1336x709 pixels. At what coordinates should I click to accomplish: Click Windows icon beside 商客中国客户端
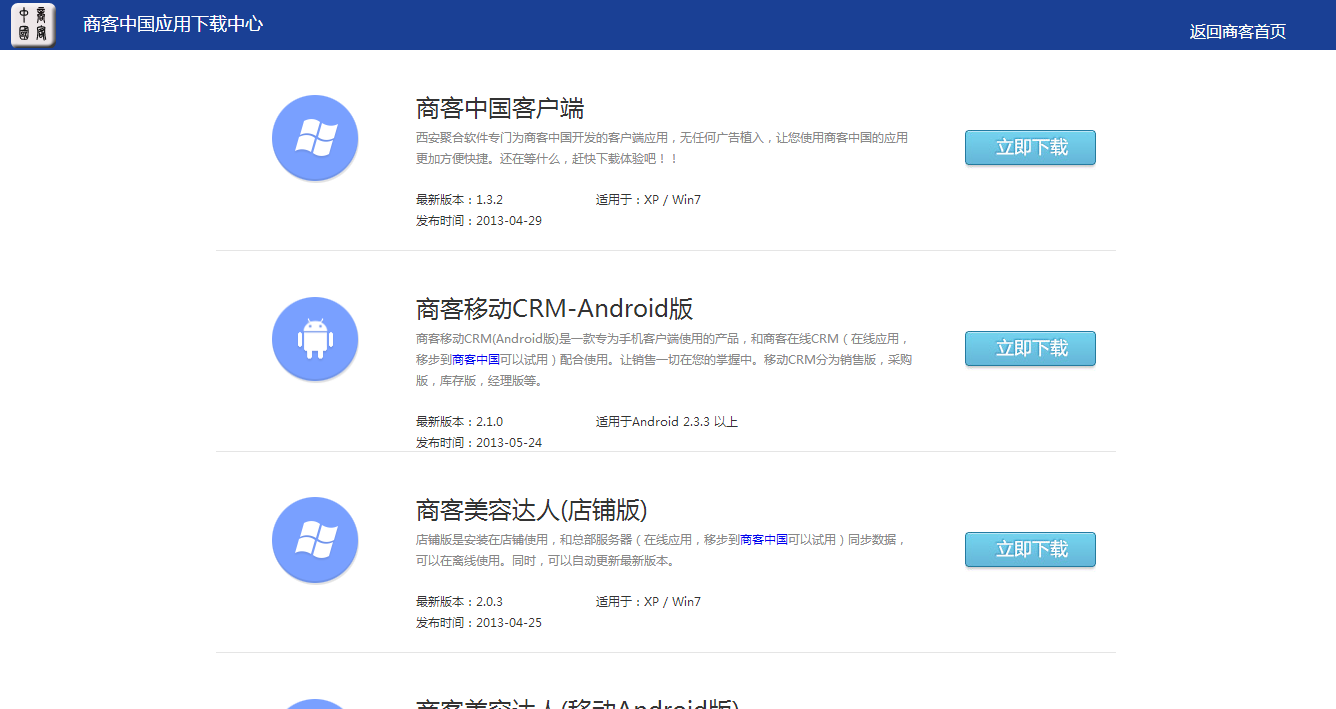[x=315, y=138]
